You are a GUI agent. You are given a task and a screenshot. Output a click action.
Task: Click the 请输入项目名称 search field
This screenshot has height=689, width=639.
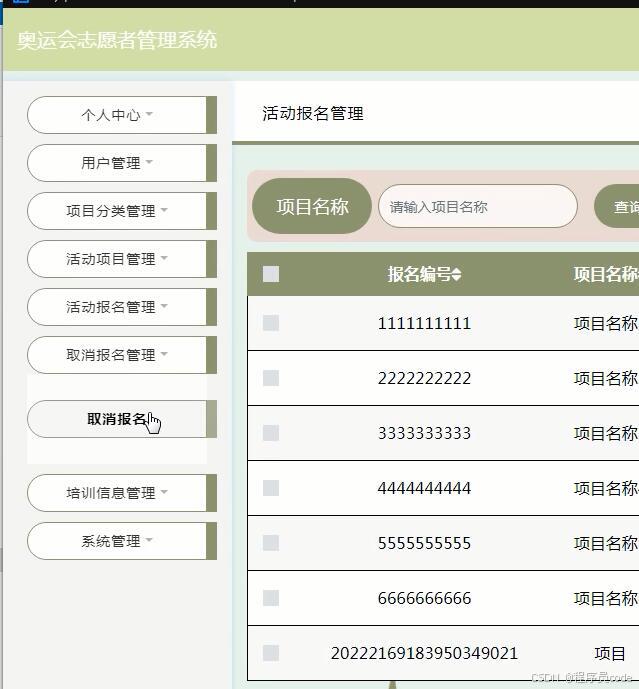pyautogui.click(x=478, y=206)
